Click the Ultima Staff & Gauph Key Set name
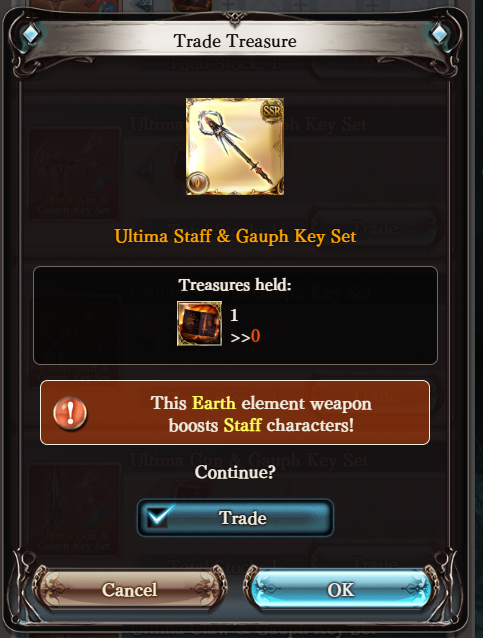This screenshot has width=483, height=638. pos(235,236)
